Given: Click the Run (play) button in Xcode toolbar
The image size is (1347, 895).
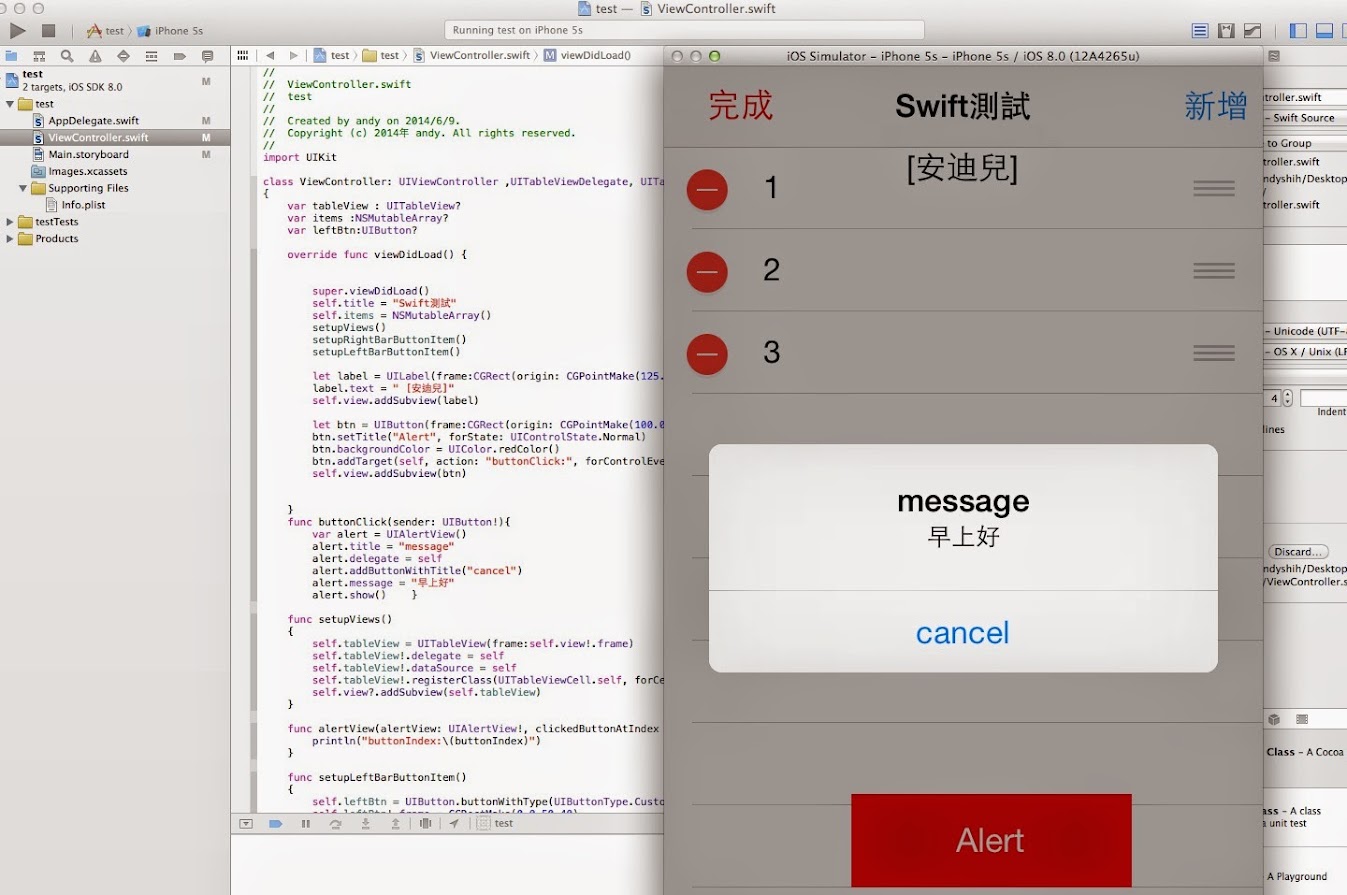Looking at the screenshot, I should point(17,31).
